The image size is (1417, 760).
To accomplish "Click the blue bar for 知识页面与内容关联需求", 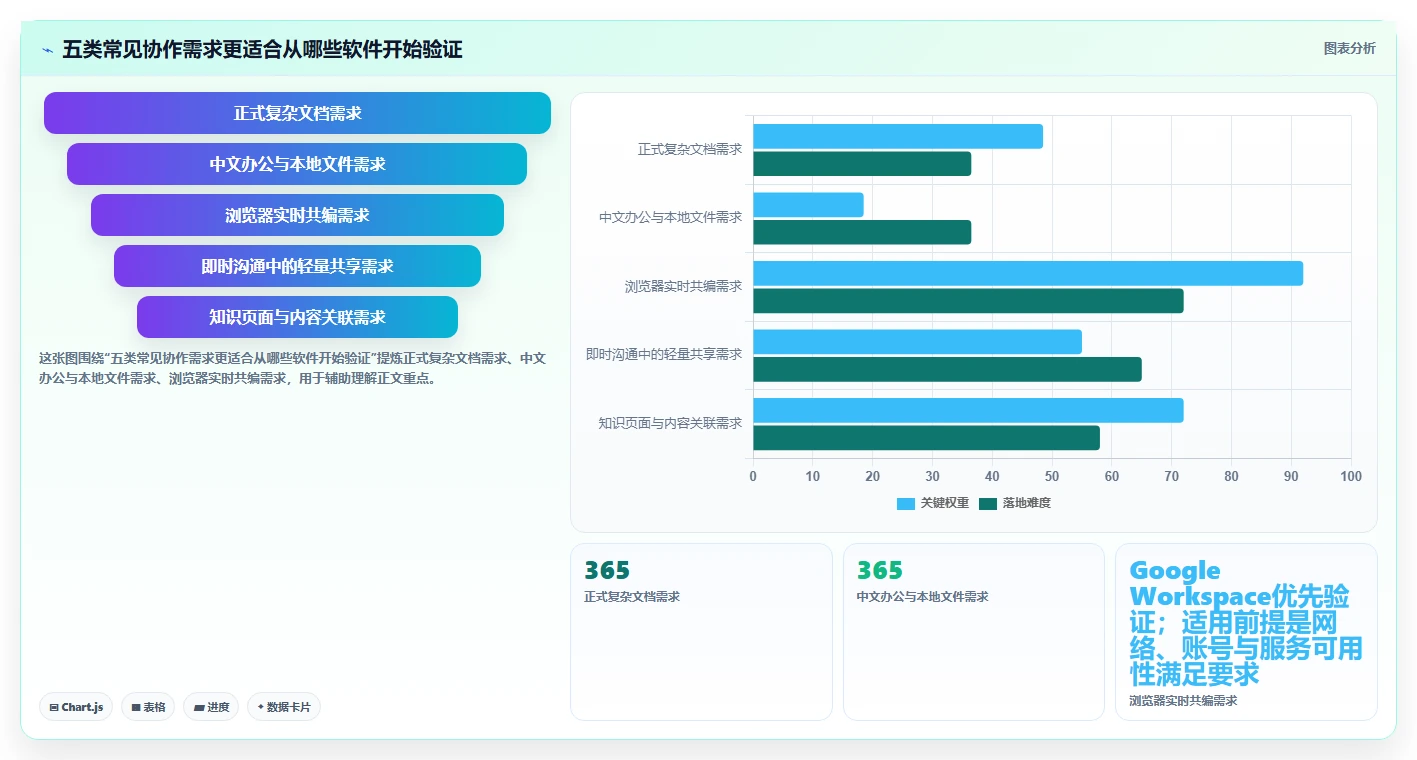I will click(968, 410).
